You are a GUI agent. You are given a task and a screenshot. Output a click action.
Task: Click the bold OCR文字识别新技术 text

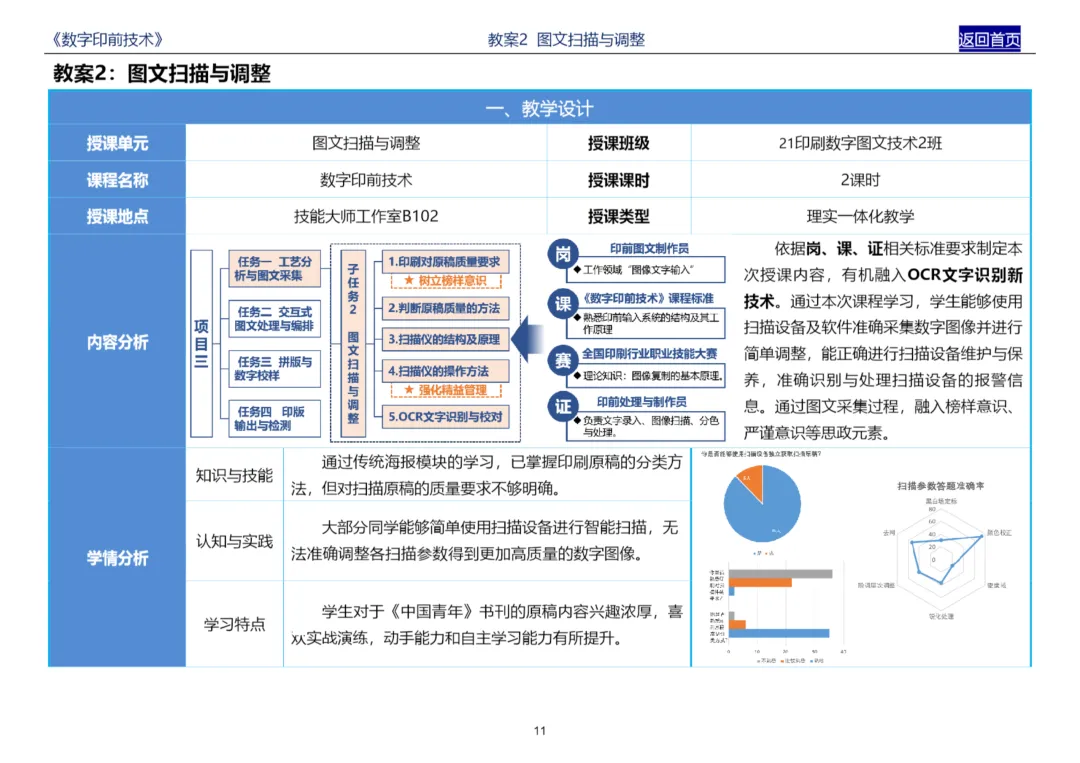click(884, 288)
